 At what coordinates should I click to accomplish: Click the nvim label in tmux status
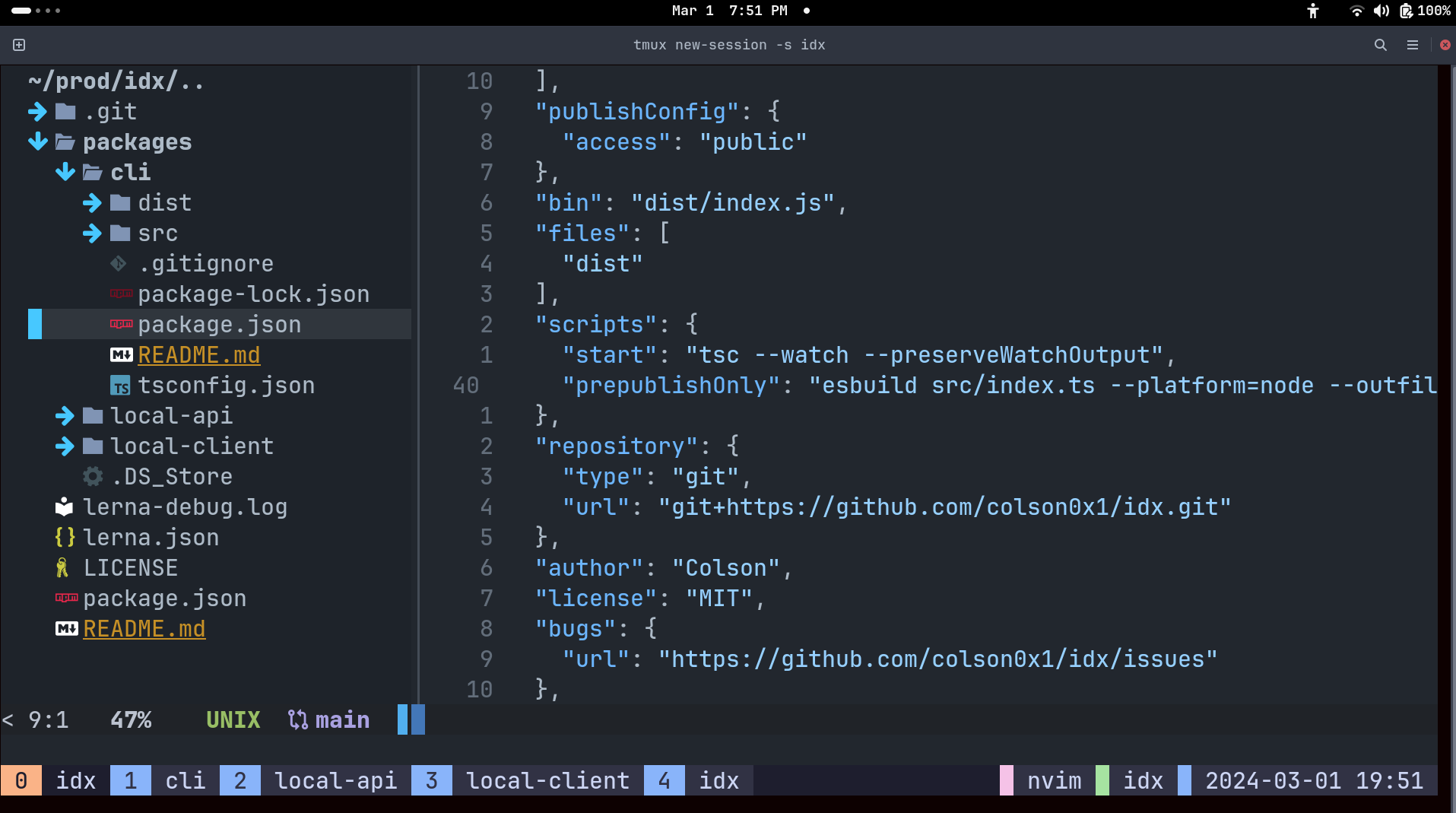click(1055, 780)
